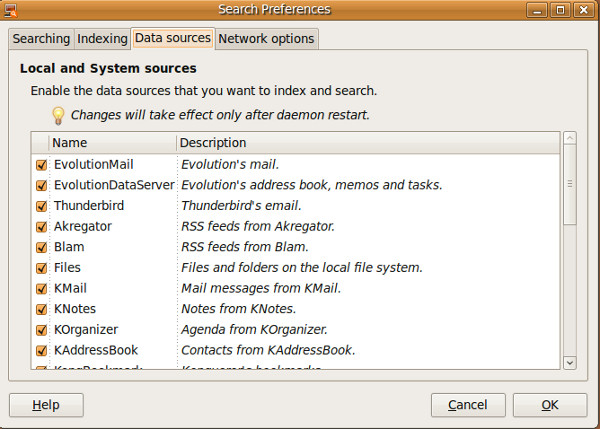
Task: Select the KAddressBook row name
Action: click(96, 351)
